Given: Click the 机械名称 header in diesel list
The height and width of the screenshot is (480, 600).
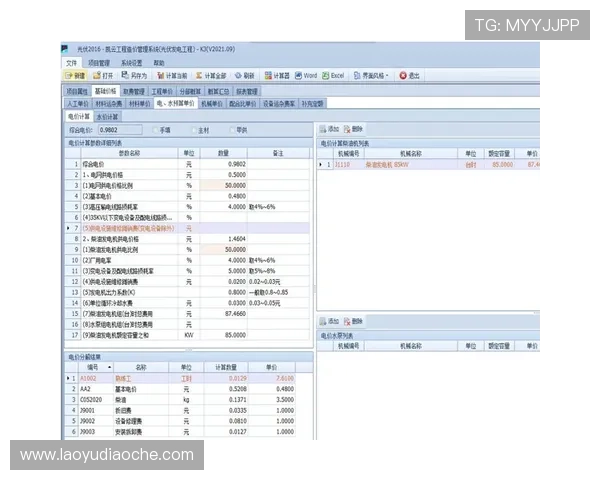Looking at the screenshot, I should tap(411, 154).
